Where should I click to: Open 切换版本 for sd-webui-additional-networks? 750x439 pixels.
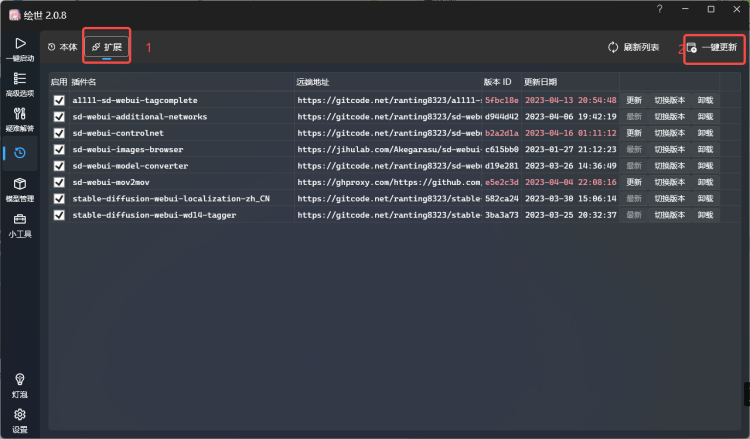pyautogui.click(x=670, y=117)
